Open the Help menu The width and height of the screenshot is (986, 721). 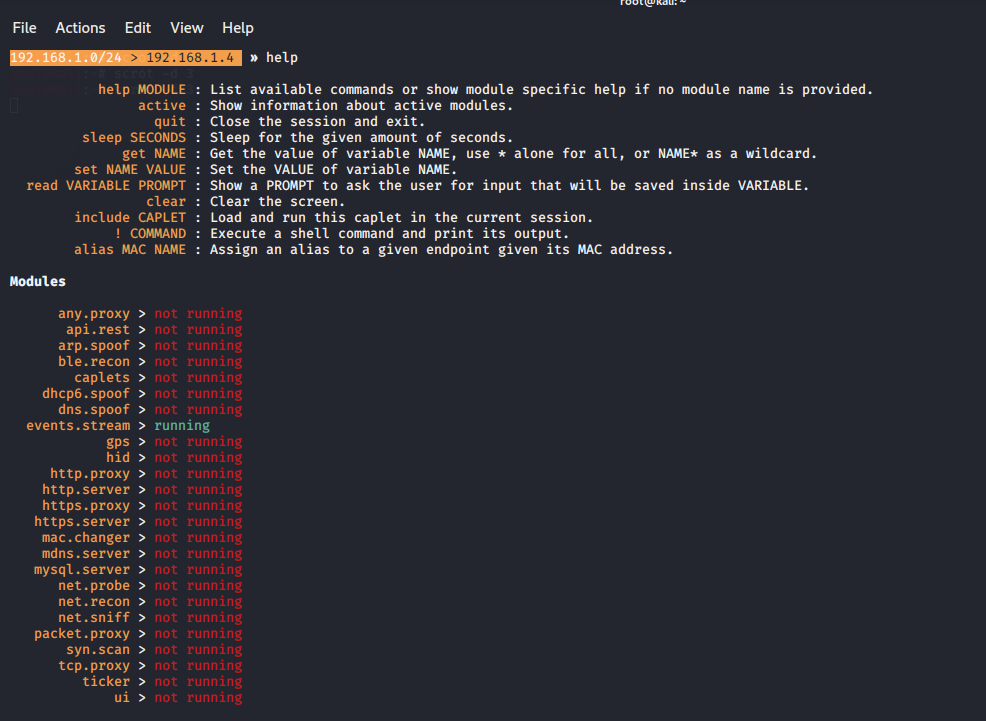[238, 28]
